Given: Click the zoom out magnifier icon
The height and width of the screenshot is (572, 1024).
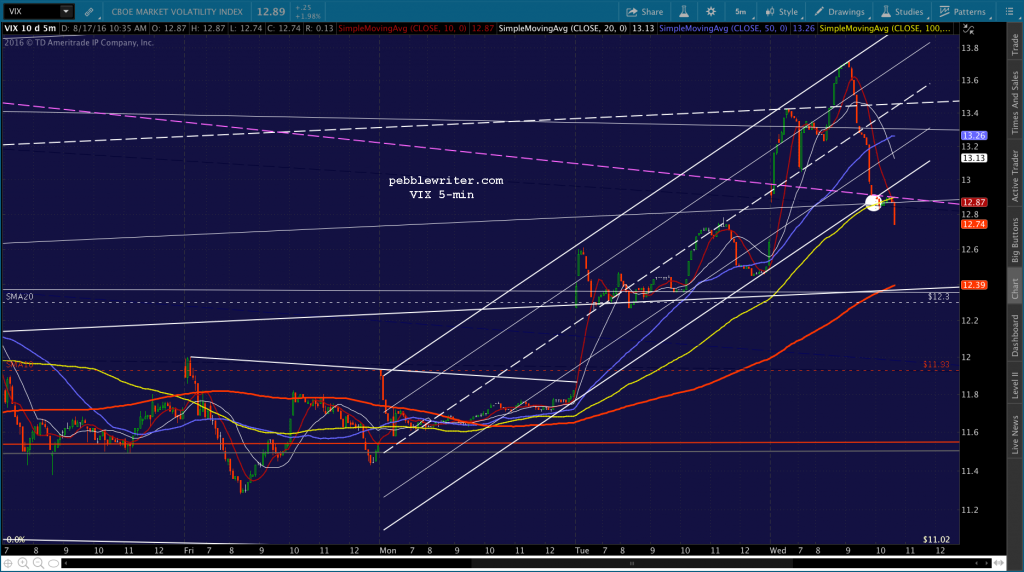Looking at the screenshot, I should click(39, 563).
